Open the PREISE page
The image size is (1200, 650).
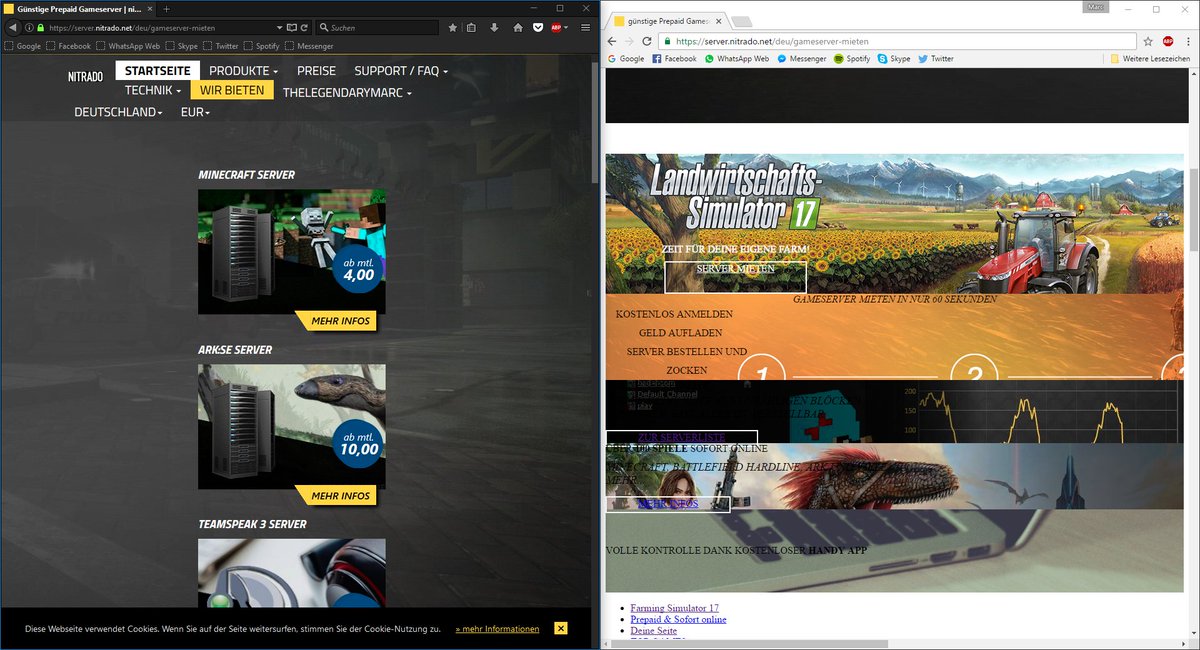316,71
